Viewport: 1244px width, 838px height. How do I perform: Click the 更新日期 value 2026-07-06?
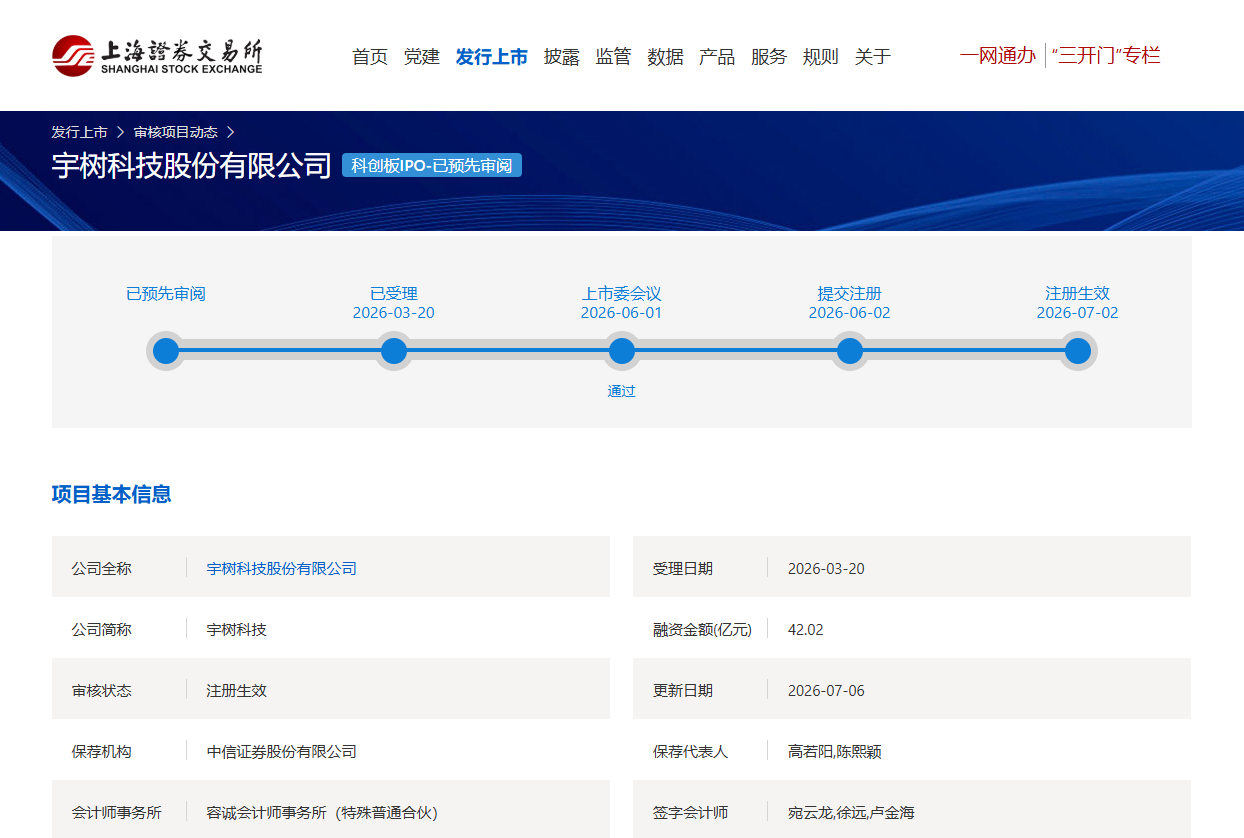click(x=826, y=690)
